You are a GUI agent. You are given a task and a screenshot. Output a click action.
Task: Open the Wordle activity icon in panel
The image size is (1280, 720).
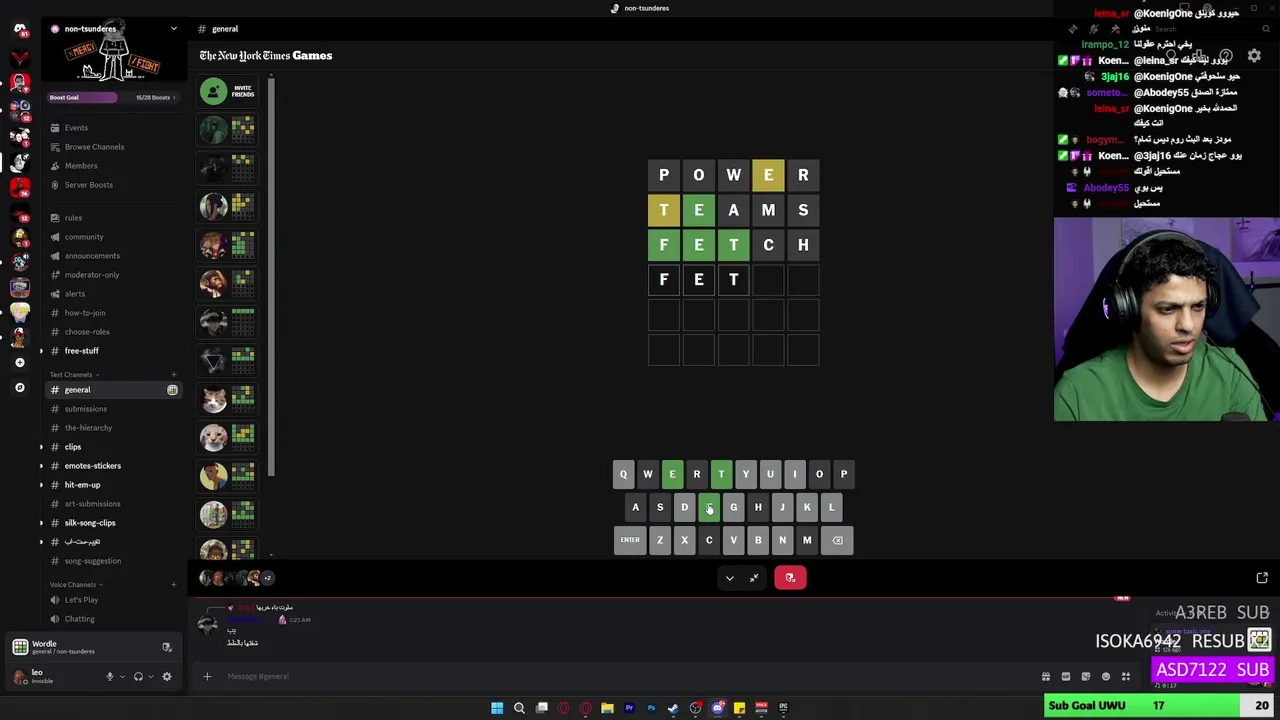[20, 647]
